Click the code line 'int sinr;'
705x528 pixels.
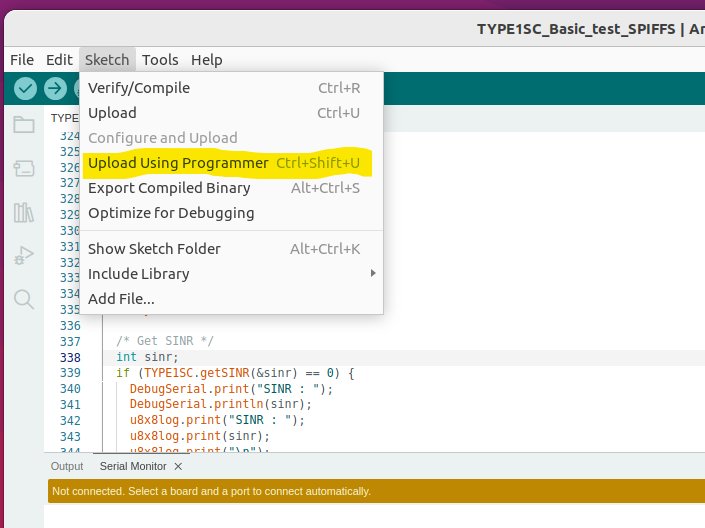tap(147, 357)
